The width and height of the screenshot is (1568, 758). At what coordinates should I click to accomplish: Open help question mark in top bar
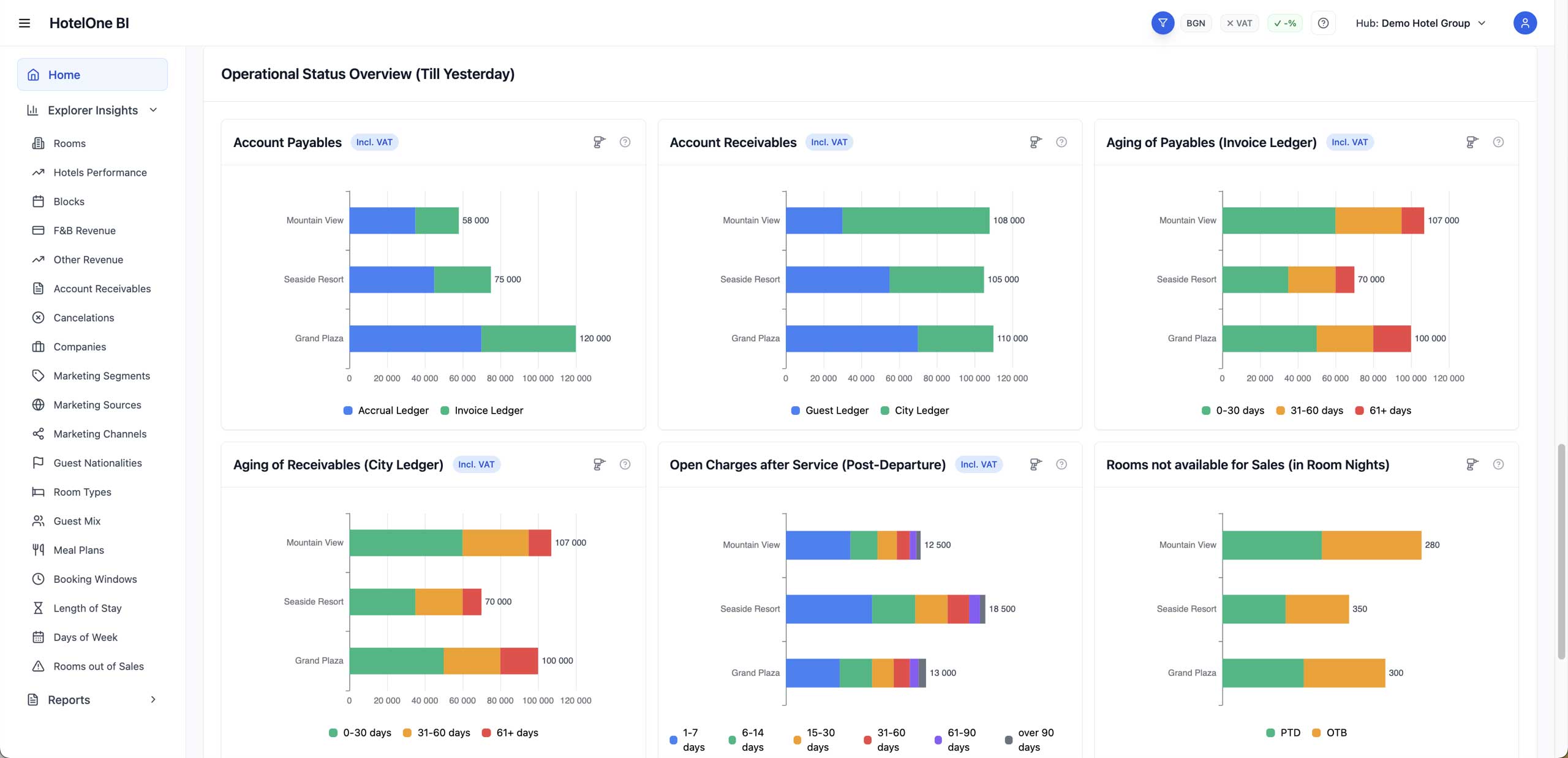1323,23
